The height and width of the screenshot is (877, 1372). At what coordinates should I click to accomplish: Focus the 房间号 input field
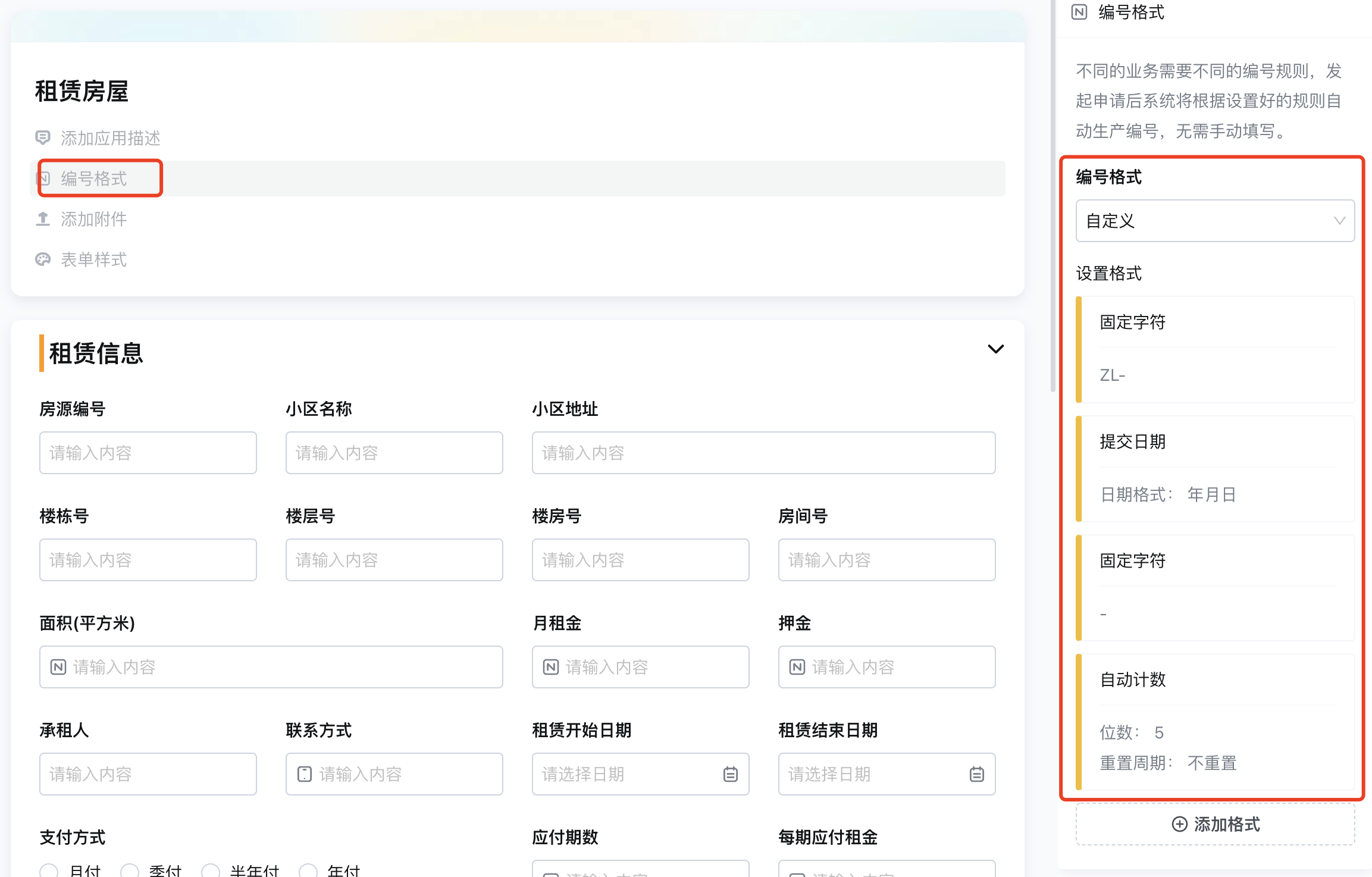coord(887,560)
